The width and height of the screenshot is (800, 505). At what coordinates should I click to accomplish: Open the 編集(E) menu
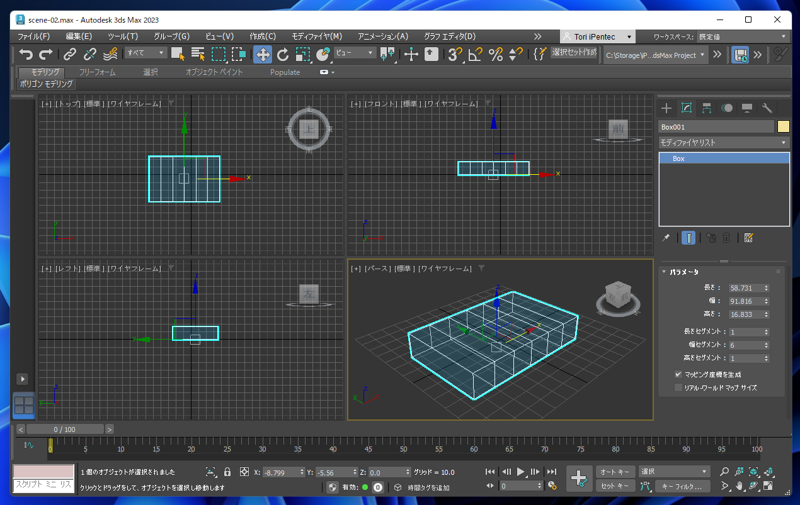(79, 37)
